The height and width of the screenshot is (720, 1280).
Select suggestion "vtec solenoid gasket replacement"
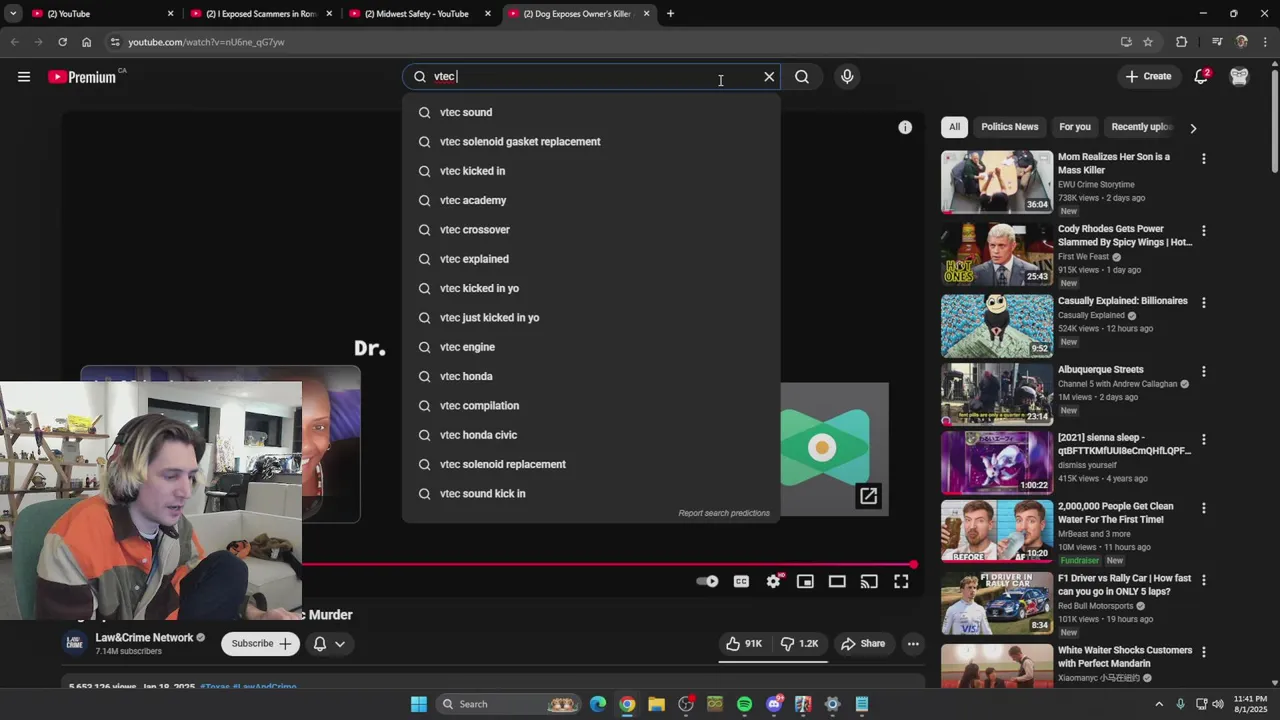click(x=591, y=142)
